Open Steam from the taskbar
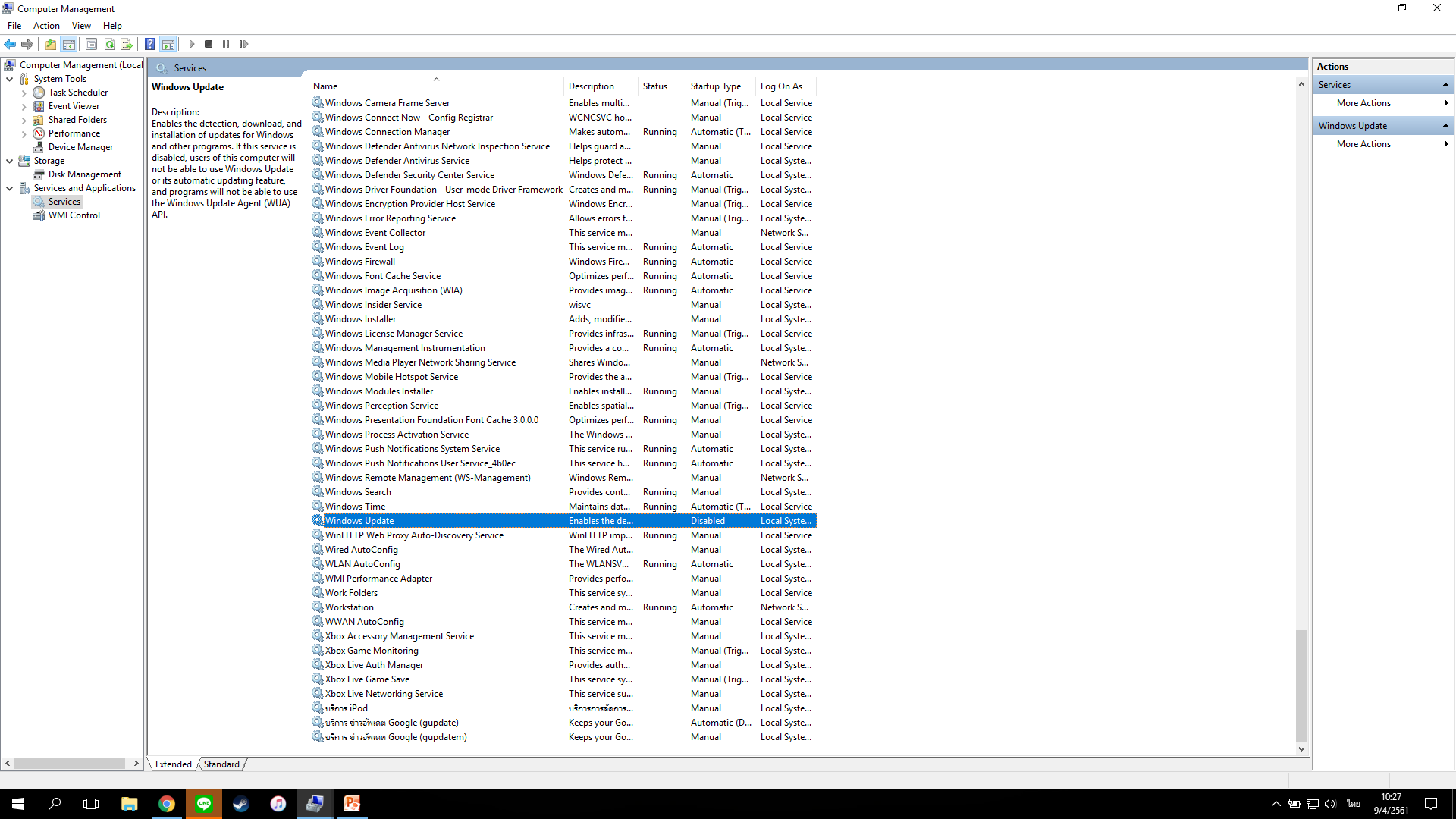This screenshot has height=819, width=1456. coord(241,804)
